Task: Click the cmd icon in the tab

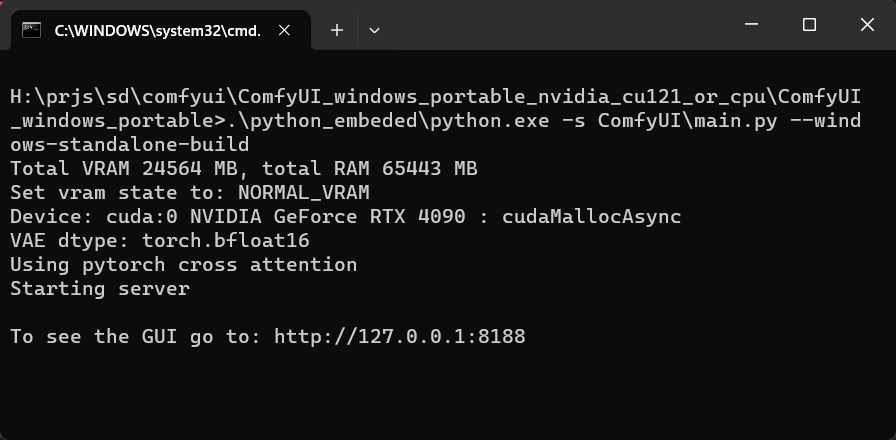Action: [x=32, y=30]
